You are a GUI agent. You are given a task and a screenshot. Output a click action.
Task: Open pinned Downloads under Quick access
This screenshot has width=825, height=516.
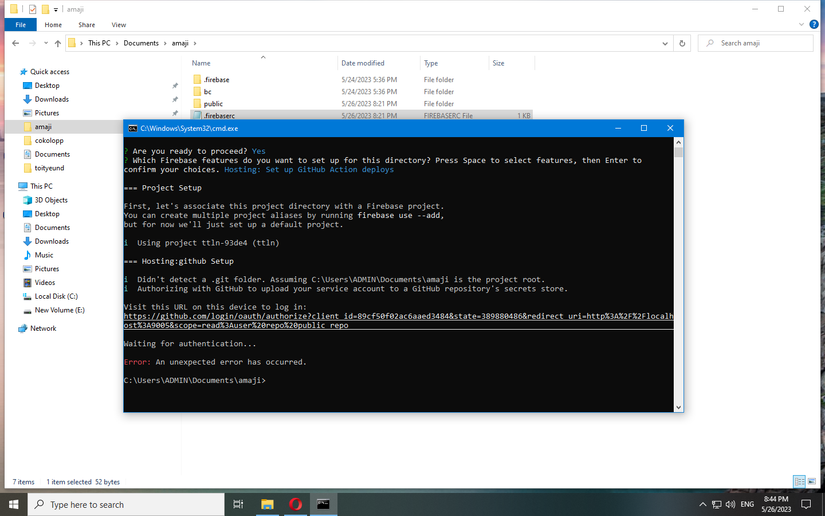click(52, 99)
